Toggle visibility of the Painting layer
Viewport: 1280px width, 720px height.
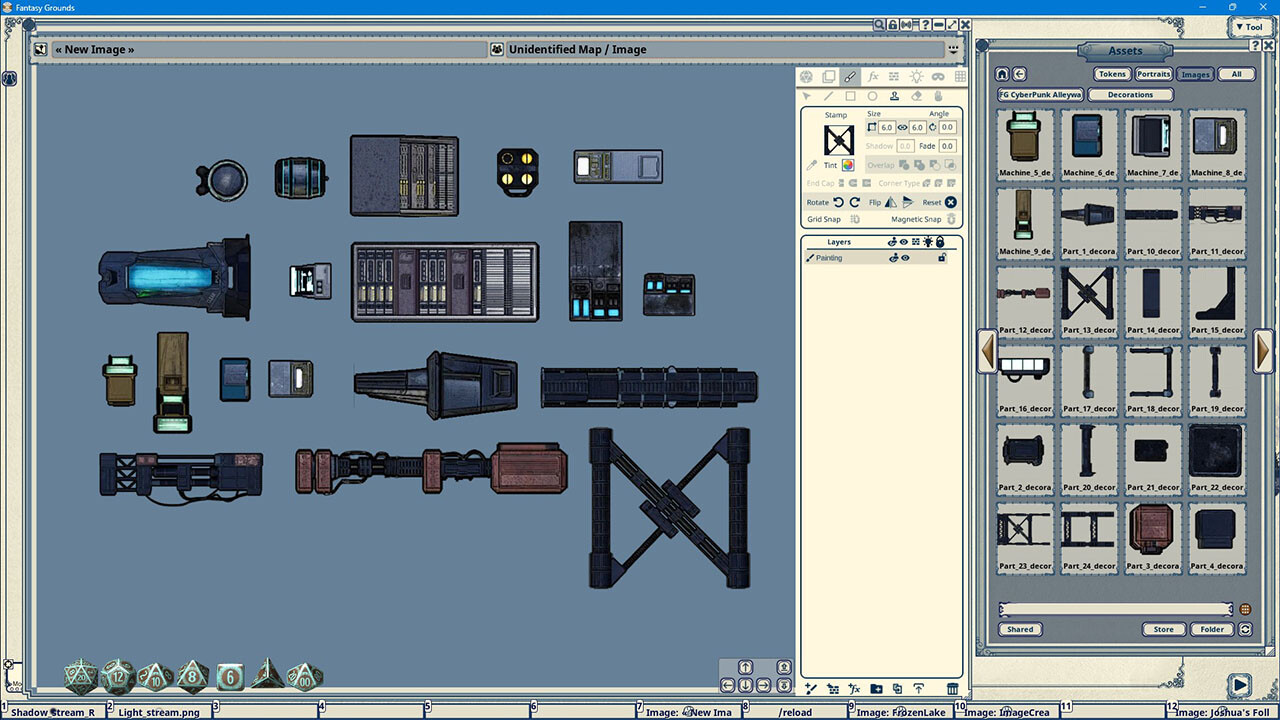coord(905,258)
